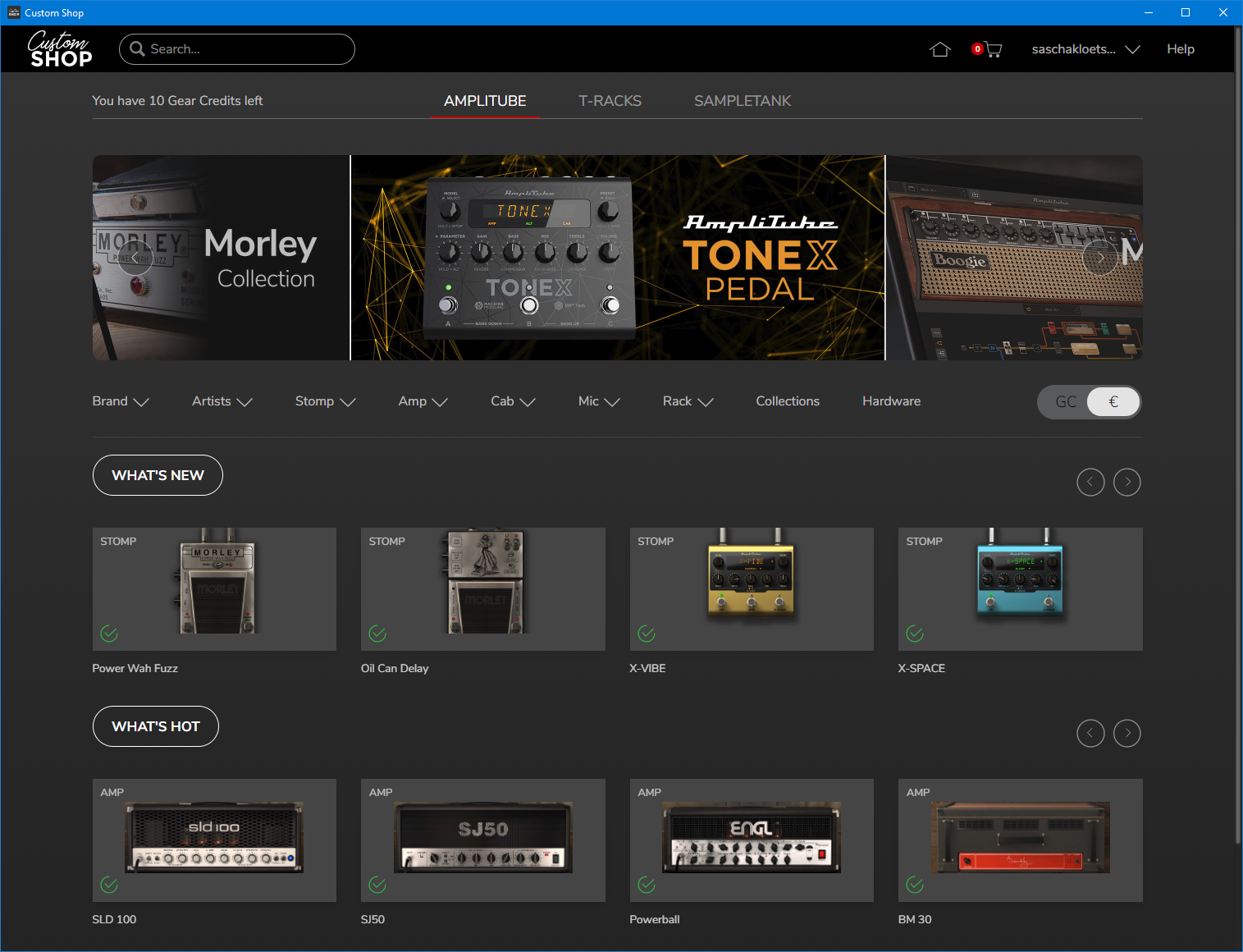The image size is (1243, 952).
Task: Switch pricing to Gear Credits (GC)
Action: (1065, 402)
